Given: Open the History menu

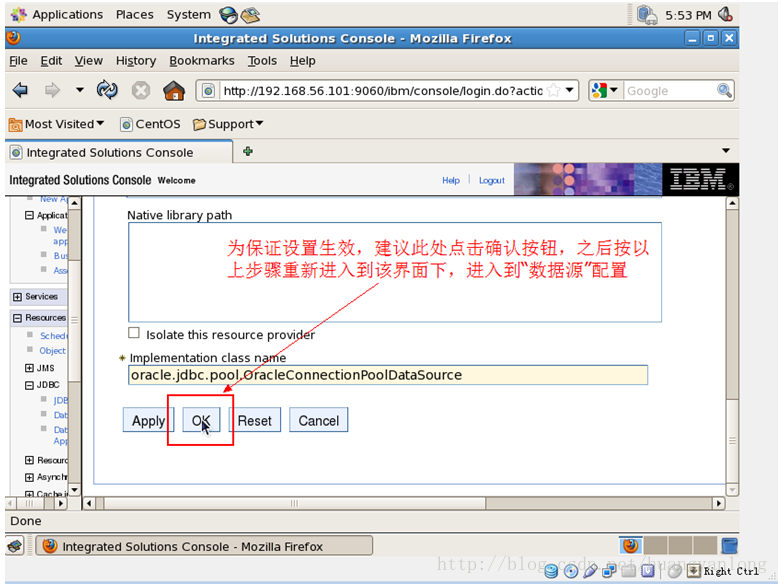Looking at the screenshot, I should coord(136,61).
